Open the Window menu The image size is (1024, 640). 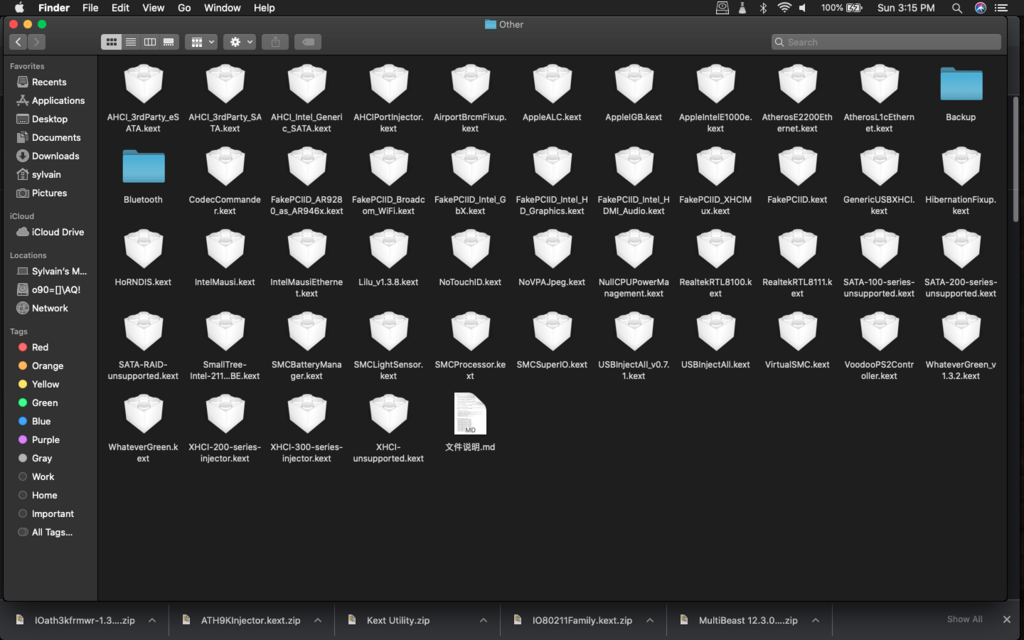click(x=222, y=8)
